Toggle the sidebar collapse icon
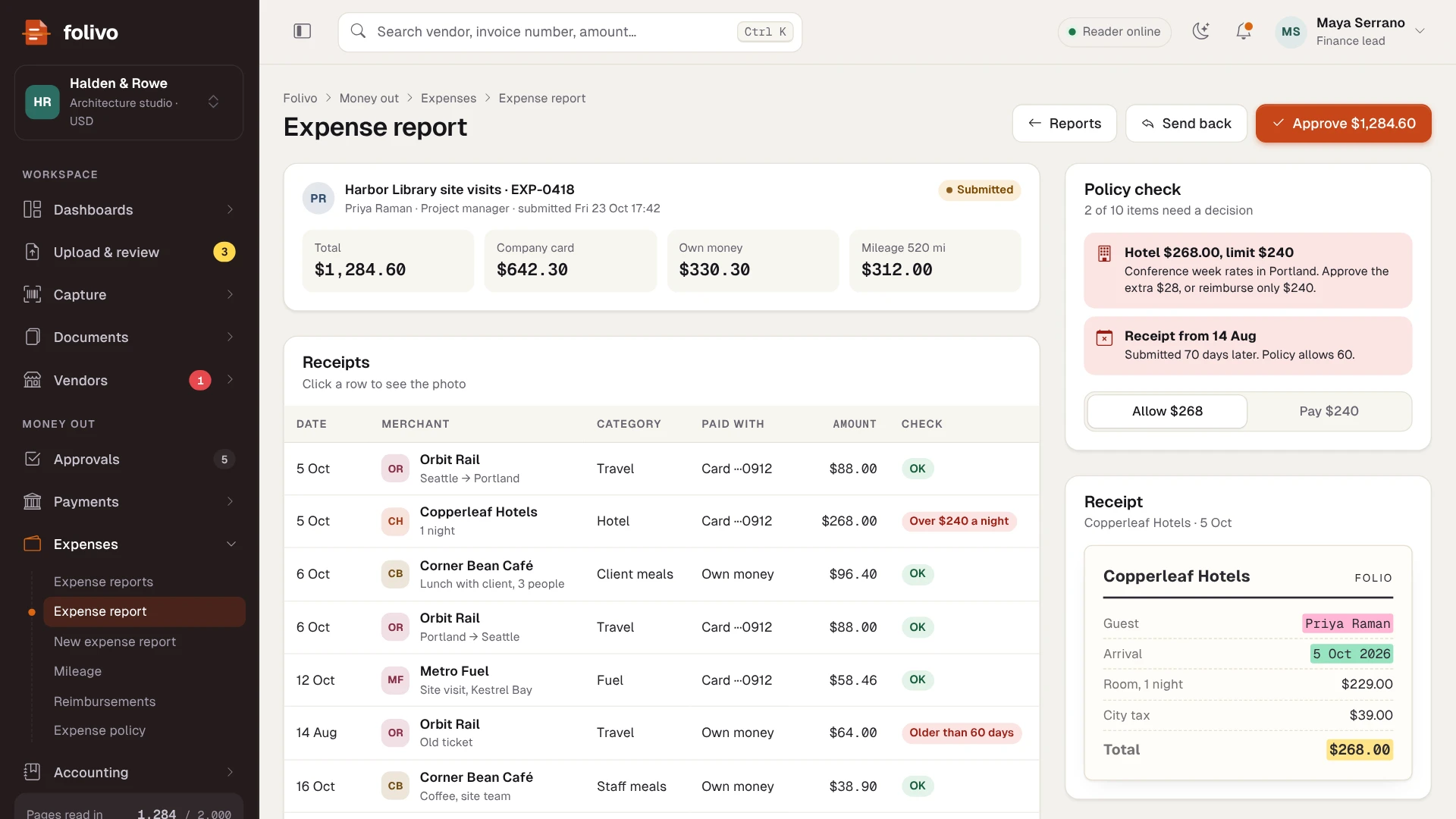 coord(302,31)
